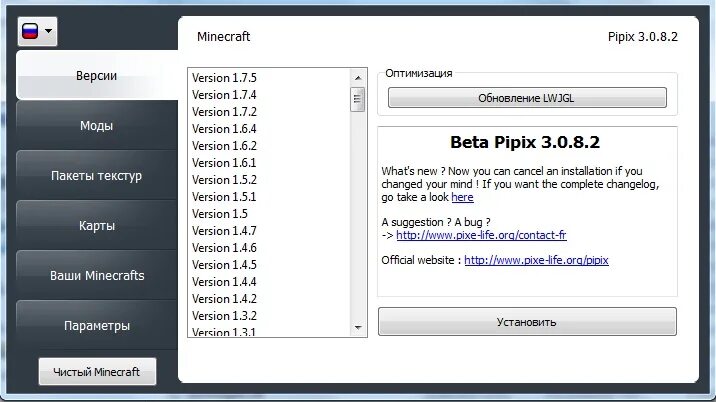Open the Ваши Minecrafts tab
Image resolution: width=716 pixels, height=402 pixels.
97,275
